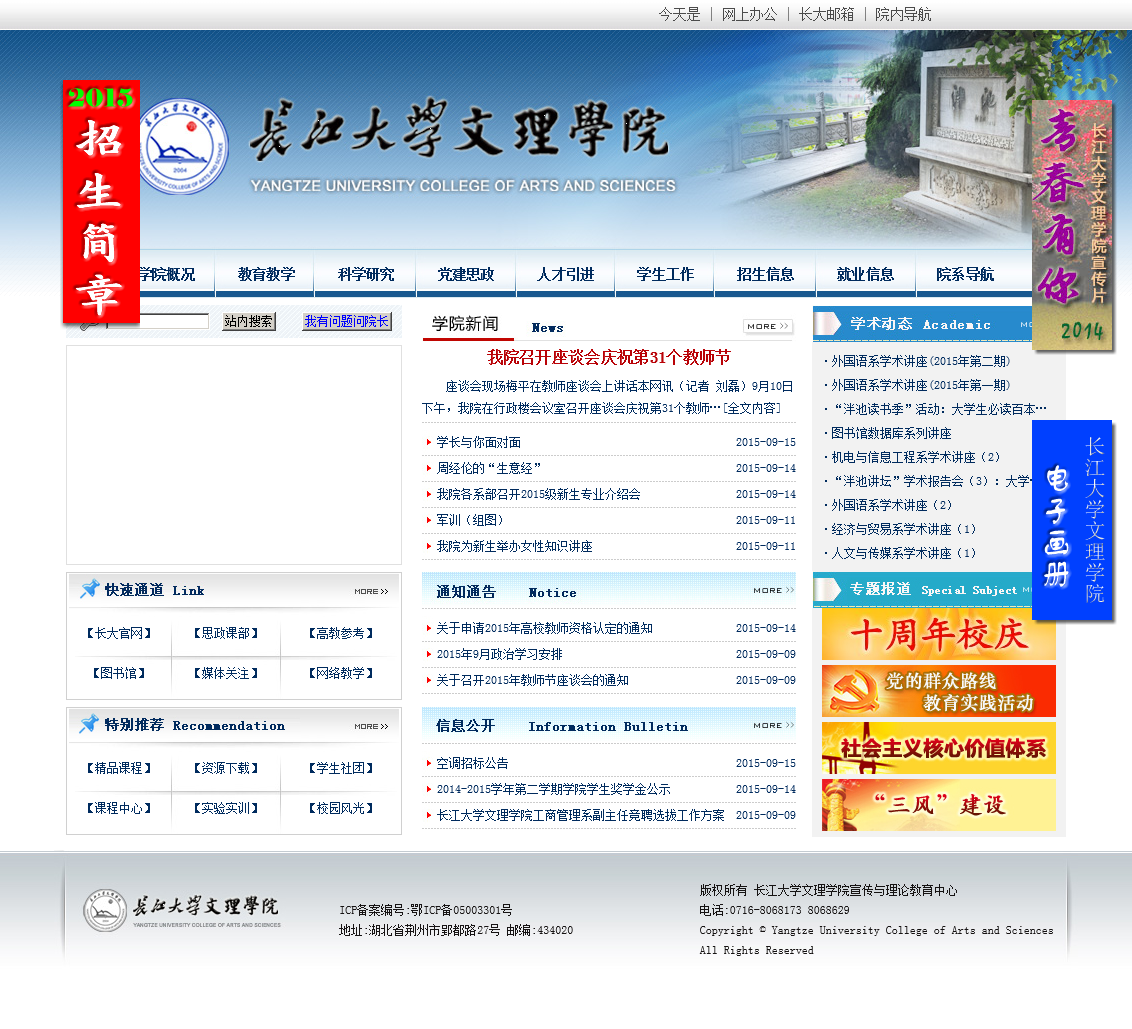Open 【校园风光】 recommendation link
The width and height of the screenshot is (1132, 1029).
pyautogui.click(x=341, y=808)
